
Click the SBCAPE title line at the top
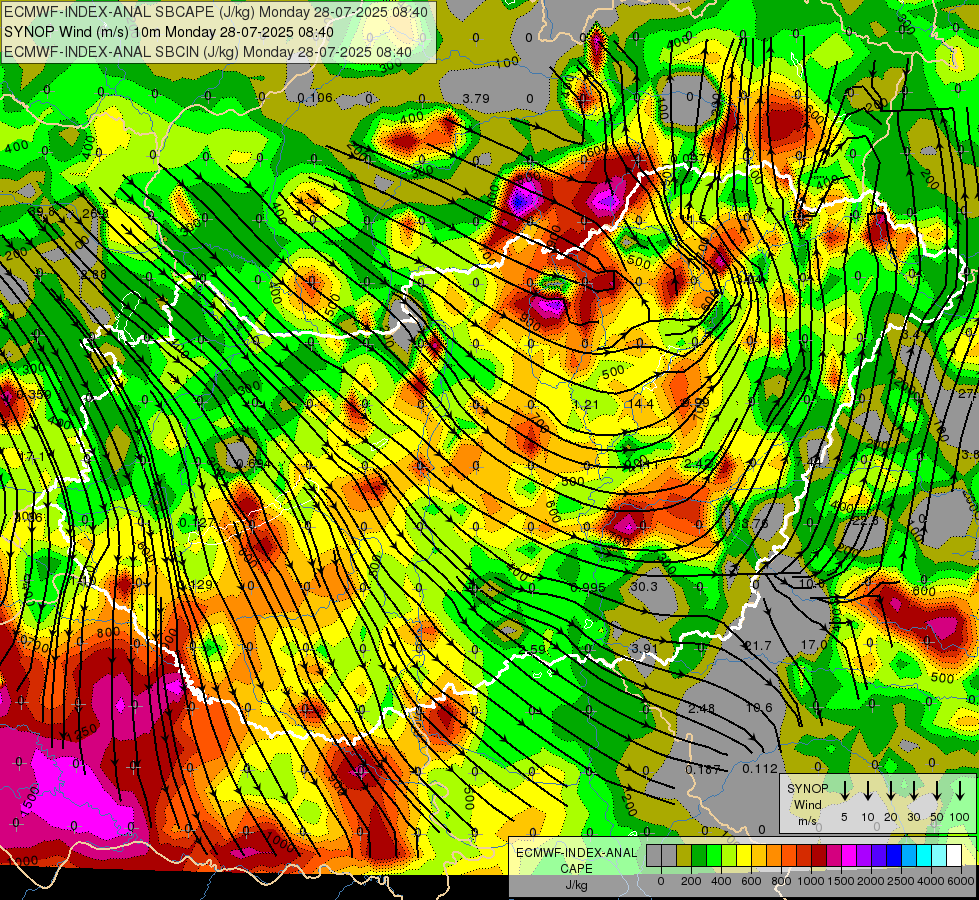pyautogui.click(x=216, y=12)
